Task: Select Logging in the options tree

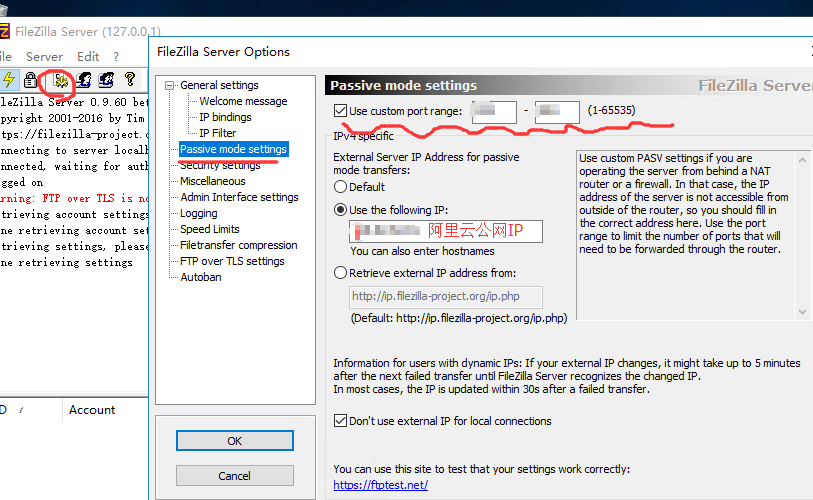Action: coord(199,213)
